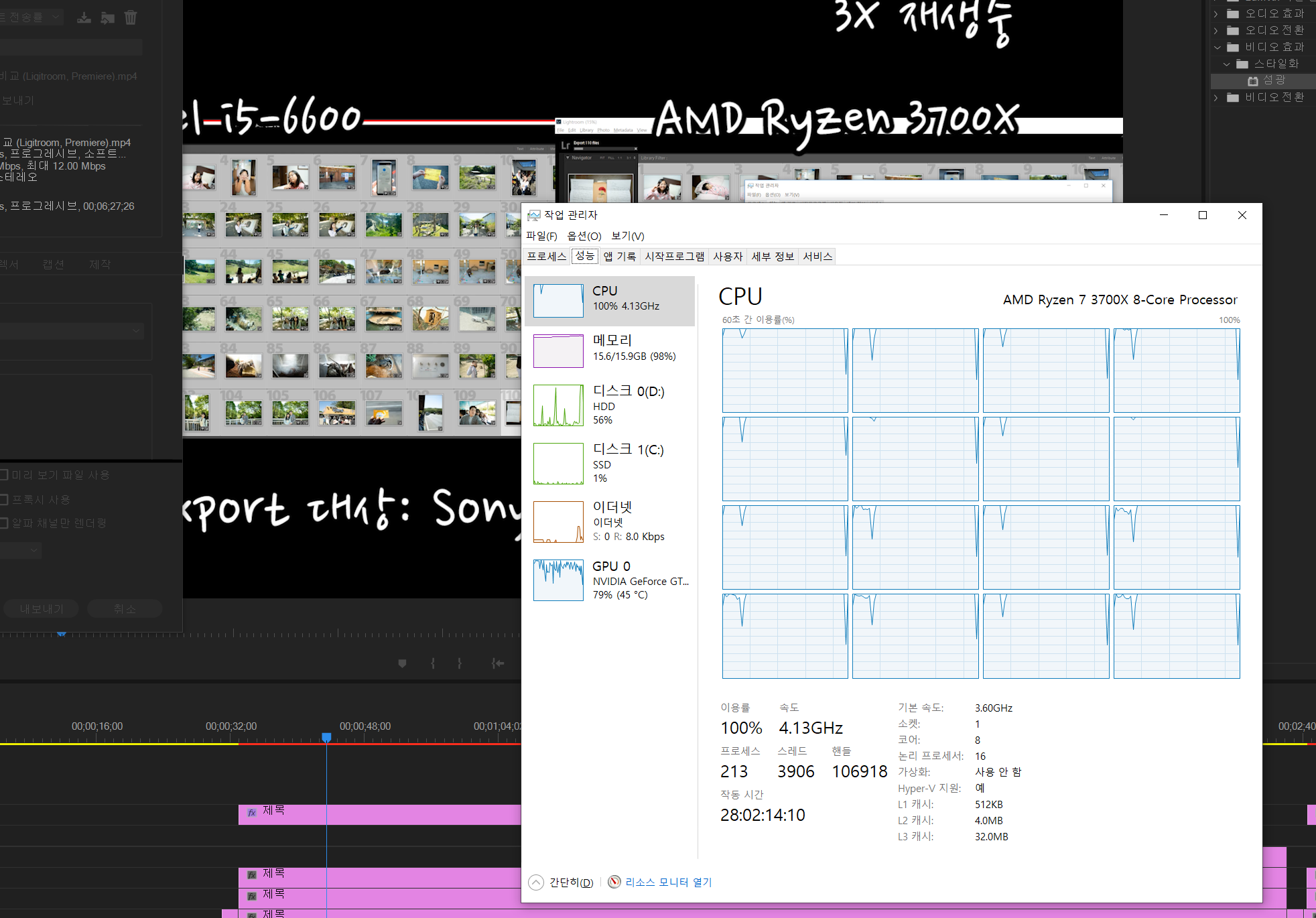Click the 리소스 모니터 열기 icon
The image size is (1316, 918).
(614, 882)
